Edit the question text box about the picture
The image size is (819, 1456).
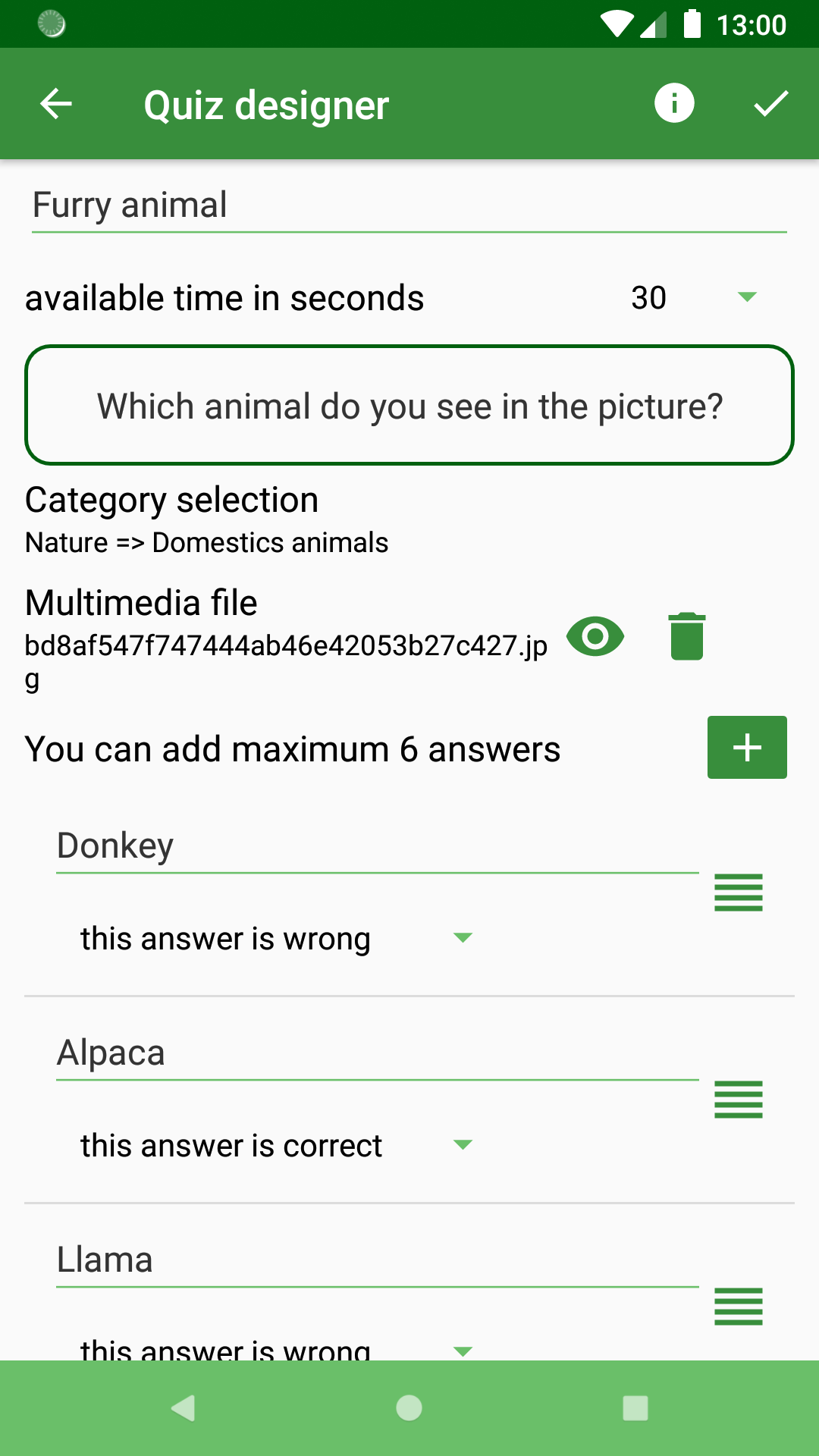pos(409,406)
